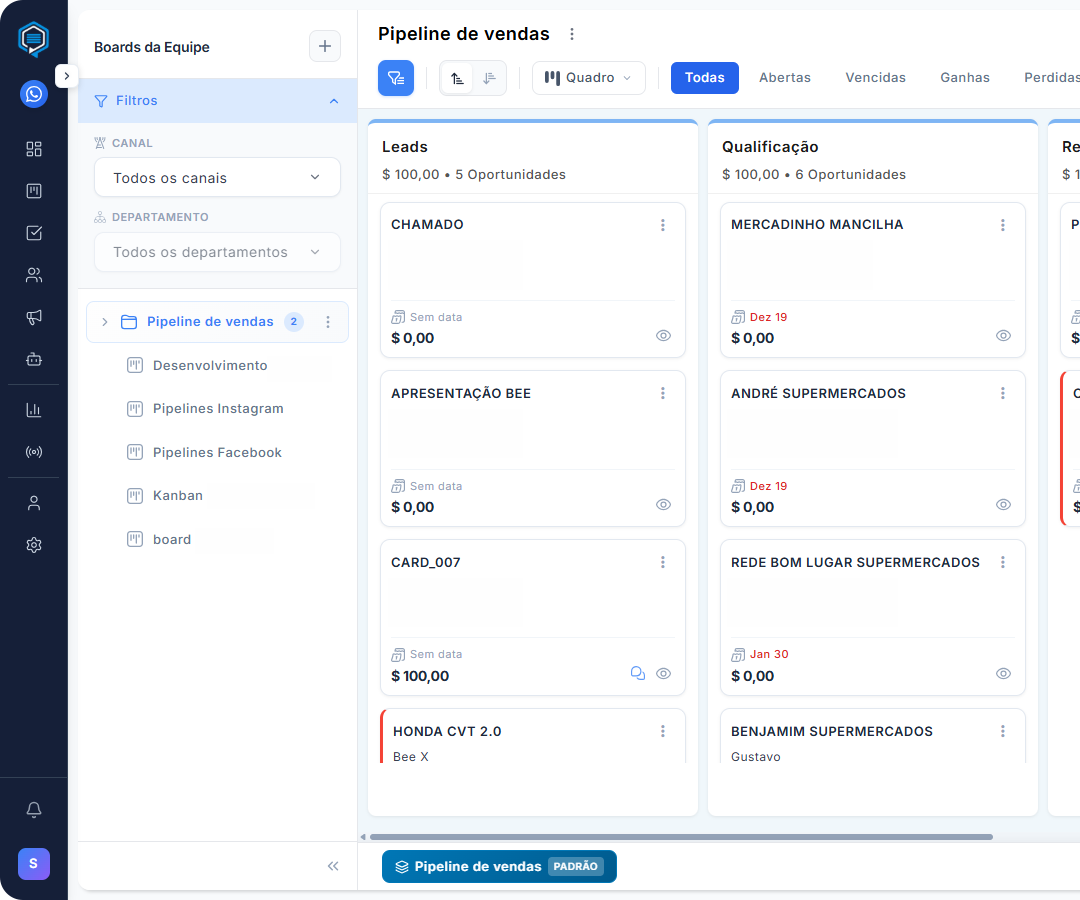
Task: Open the Desenvolvimento board
Action: 210,366
